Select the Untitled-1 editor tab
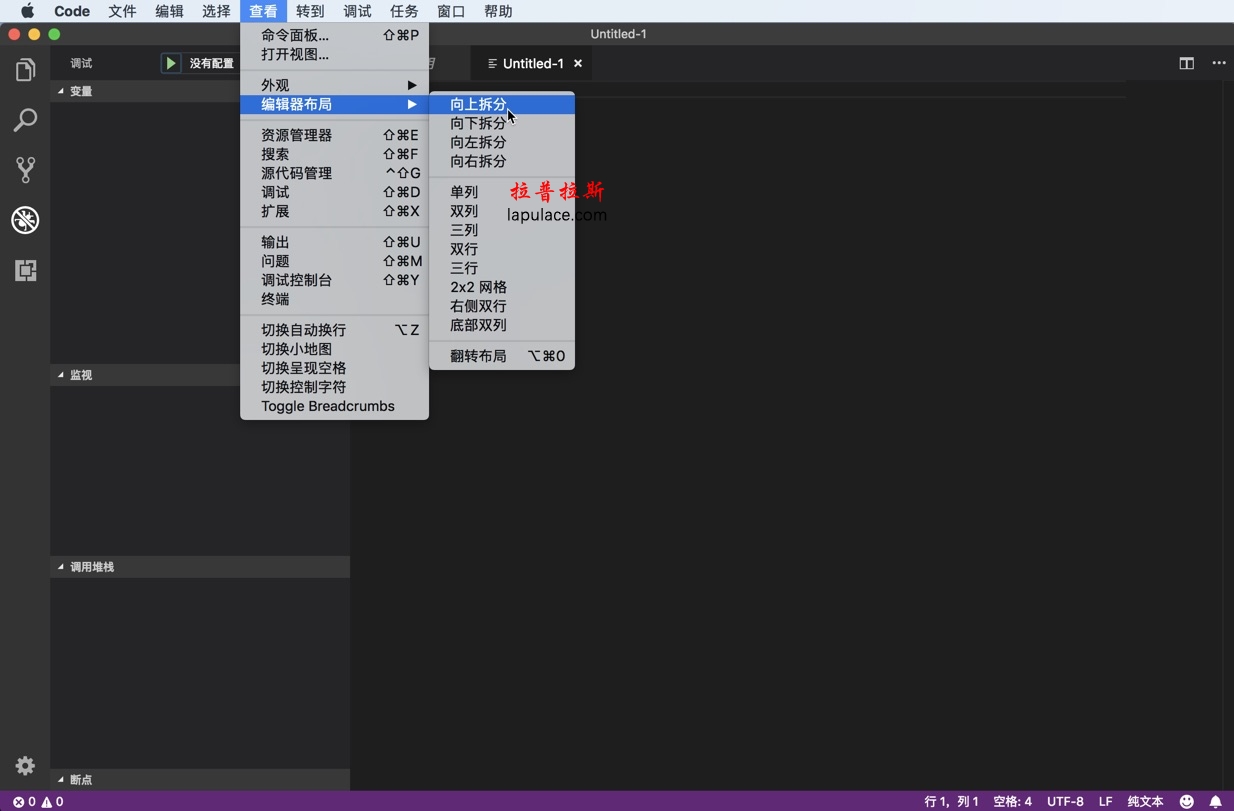The image size is (1234, 811). tap(533, 63)
